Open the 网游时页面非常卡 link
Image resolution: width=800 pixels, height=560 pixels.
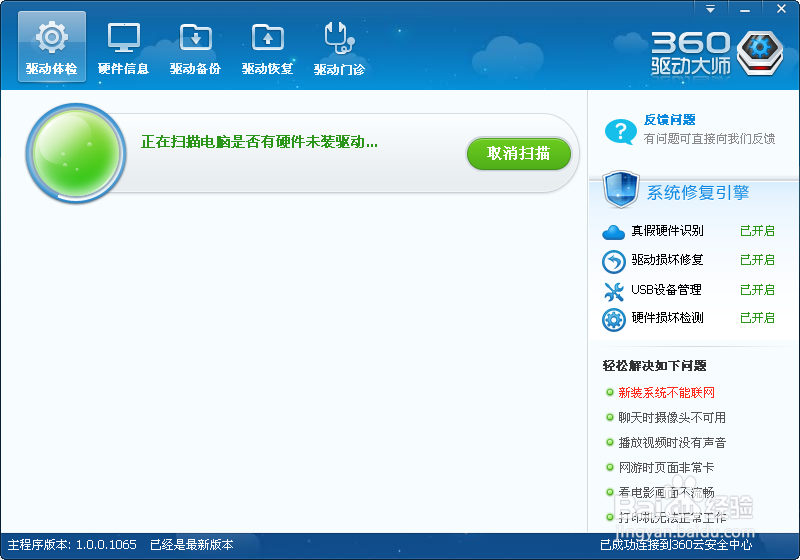tap(666, 468)
